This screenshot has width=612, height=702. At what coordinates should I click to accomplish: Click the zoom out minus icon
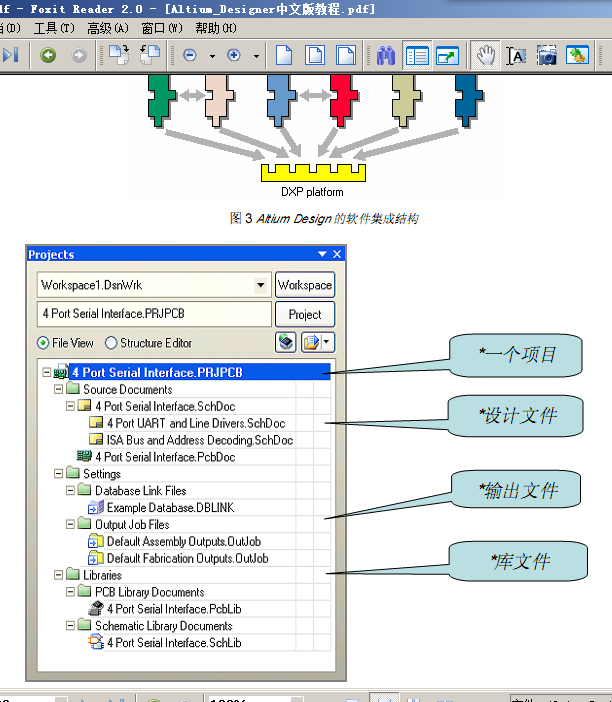pos(190,56)
